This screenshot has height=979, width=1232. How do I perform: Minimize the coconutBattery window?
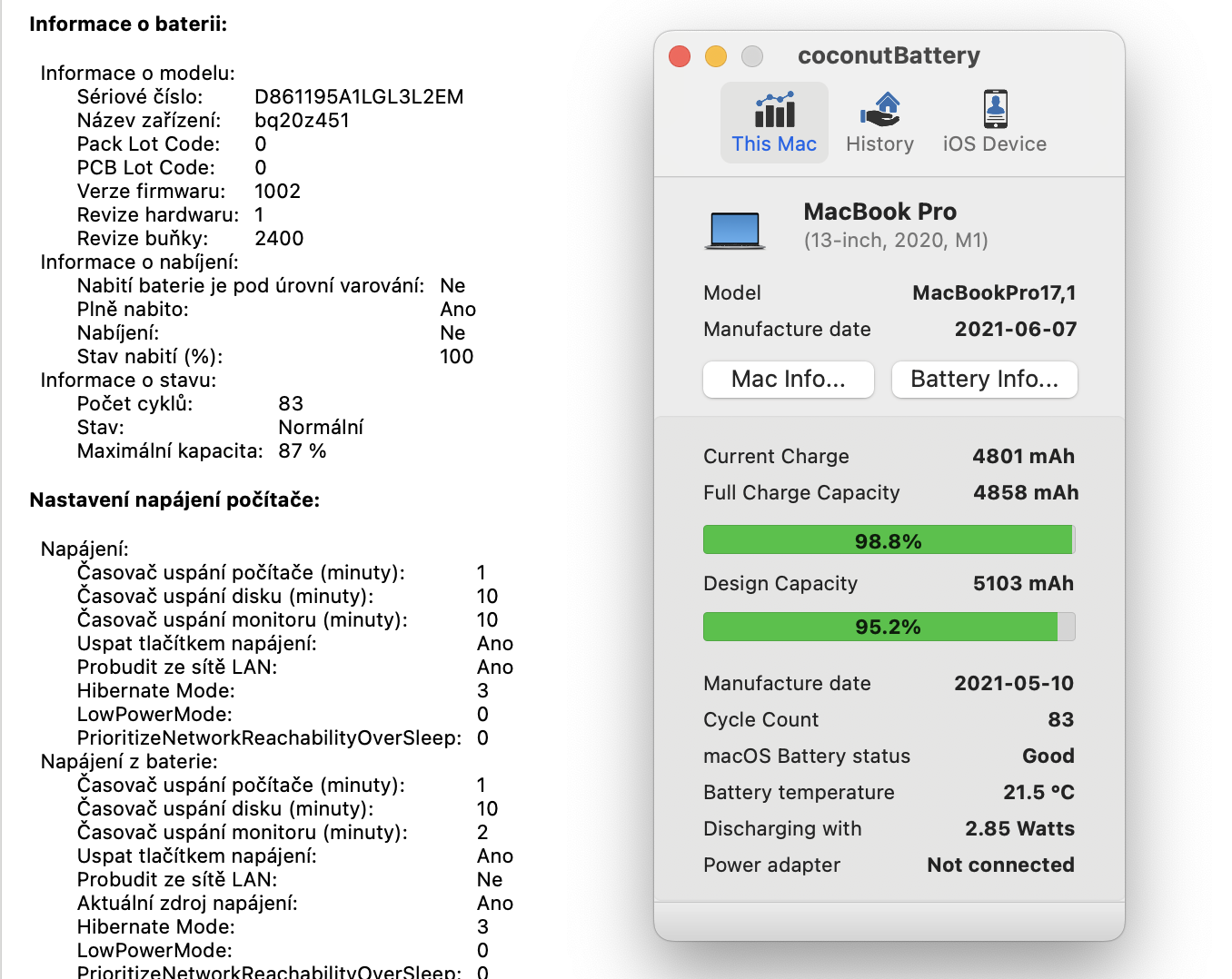click(716, 56)
